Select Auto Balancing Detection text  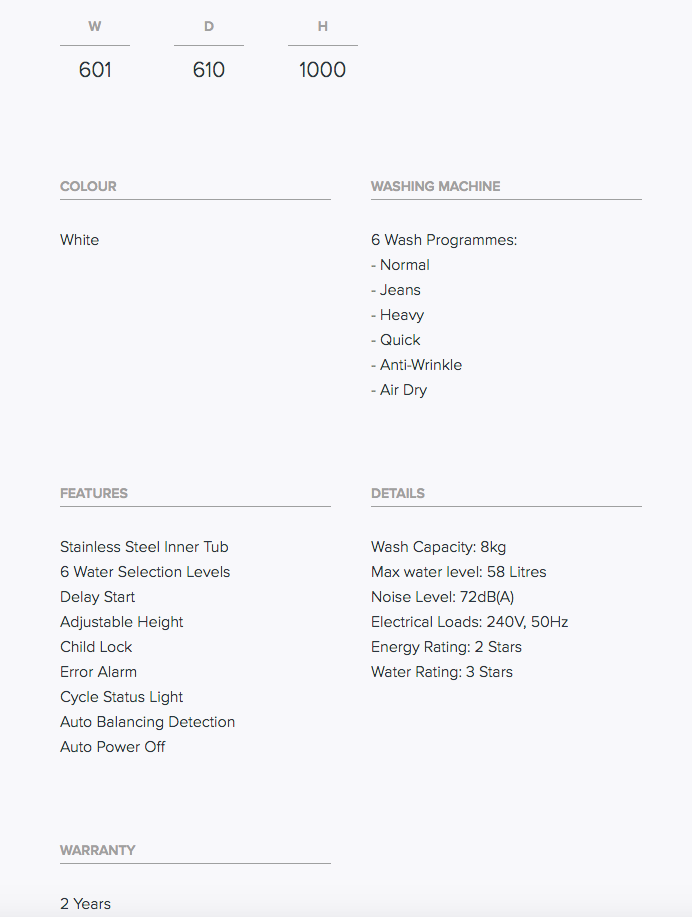pyautogui.click(x=147, y=722)
